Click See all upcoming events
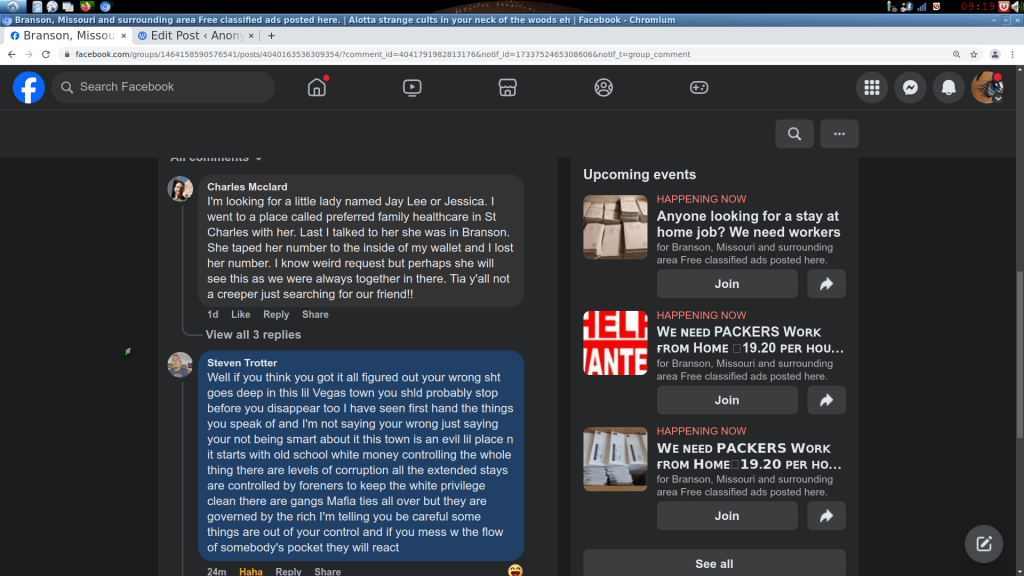 click(x=714, y=564)
